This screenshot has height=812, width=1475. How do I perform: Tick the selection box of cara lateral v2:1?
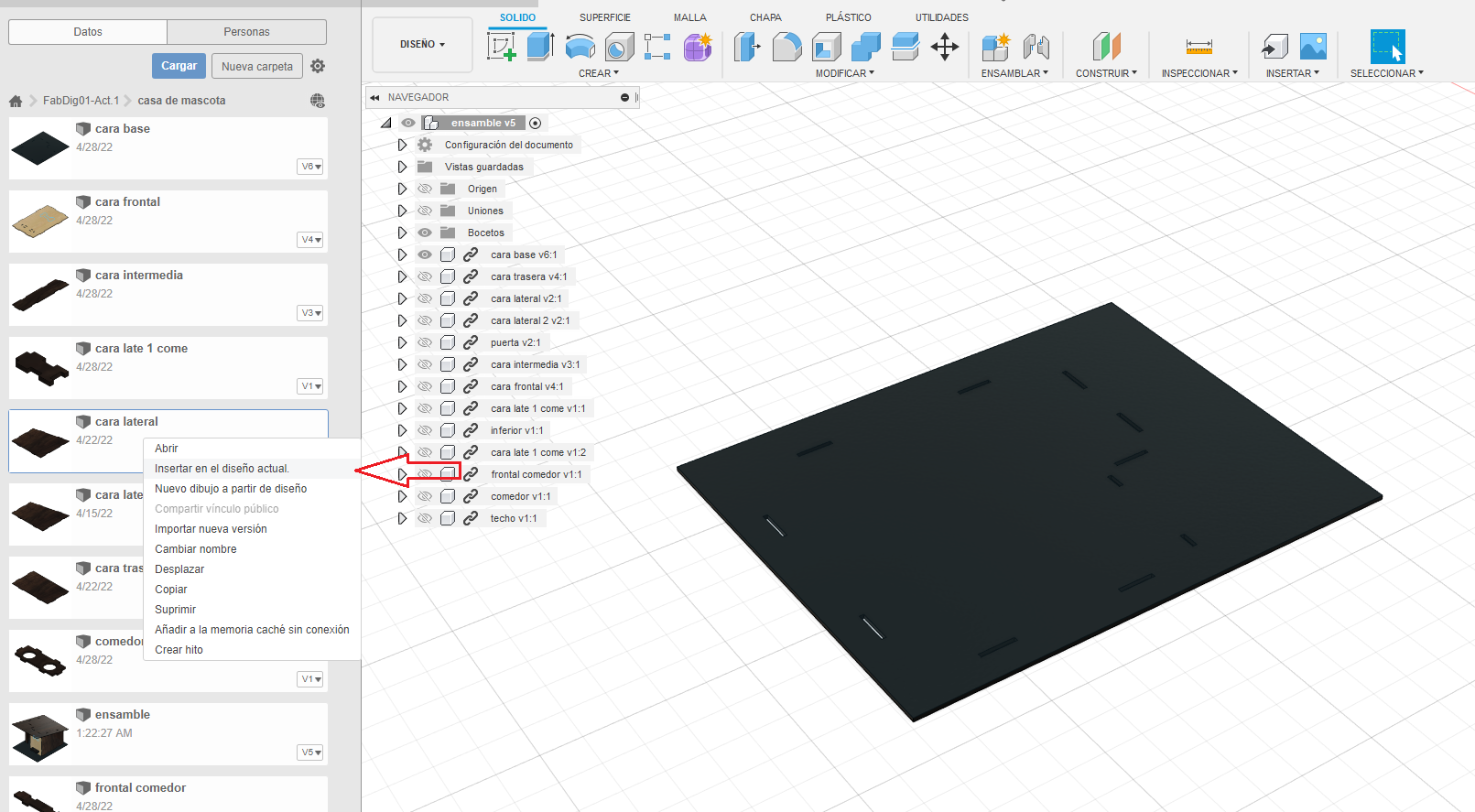point(448,298)
